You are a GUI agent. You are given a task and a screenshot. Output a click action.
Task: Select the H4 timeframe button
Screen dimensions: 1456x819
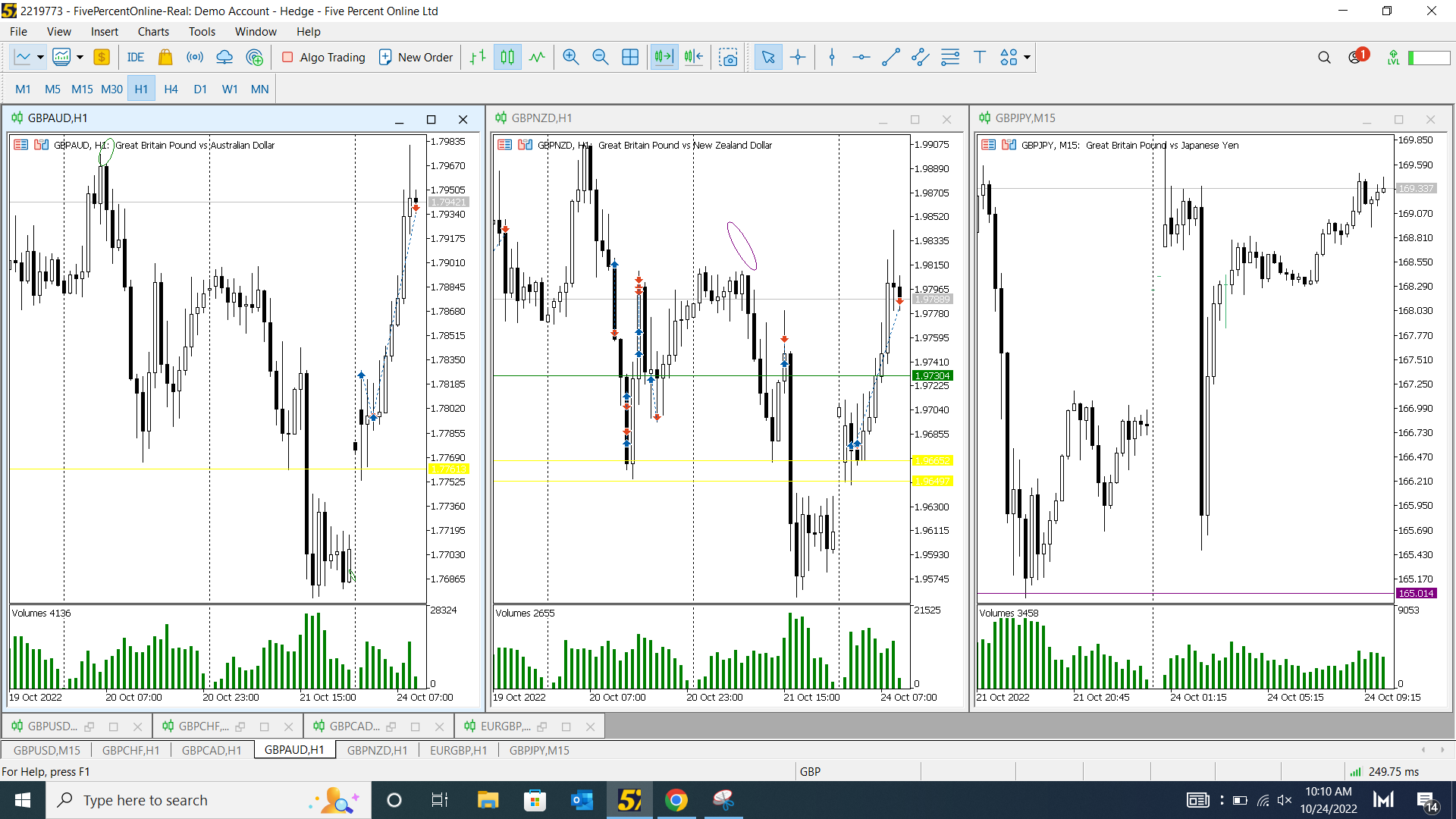[x=171, y=89]
